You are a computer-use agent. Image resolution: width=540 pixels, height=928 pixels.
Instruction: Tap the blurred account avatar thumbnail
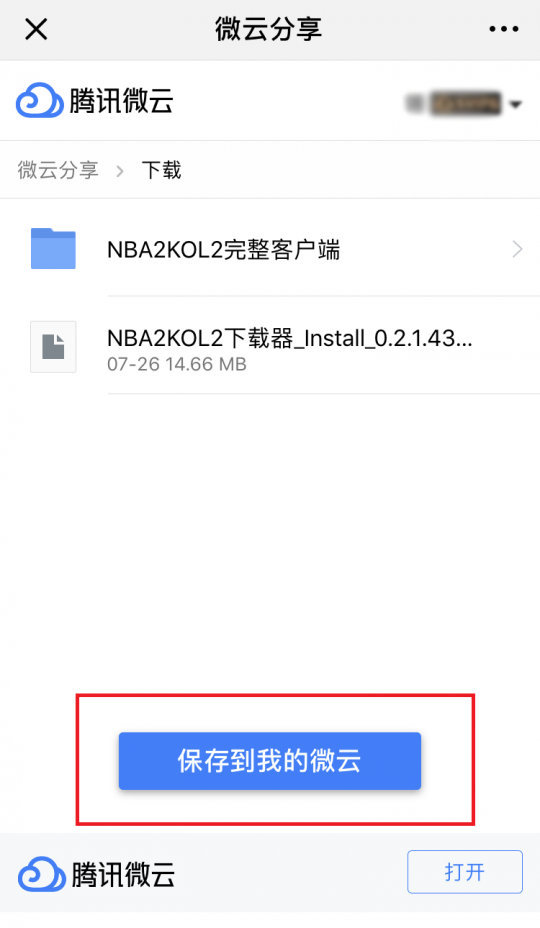(x=414, y=104)
